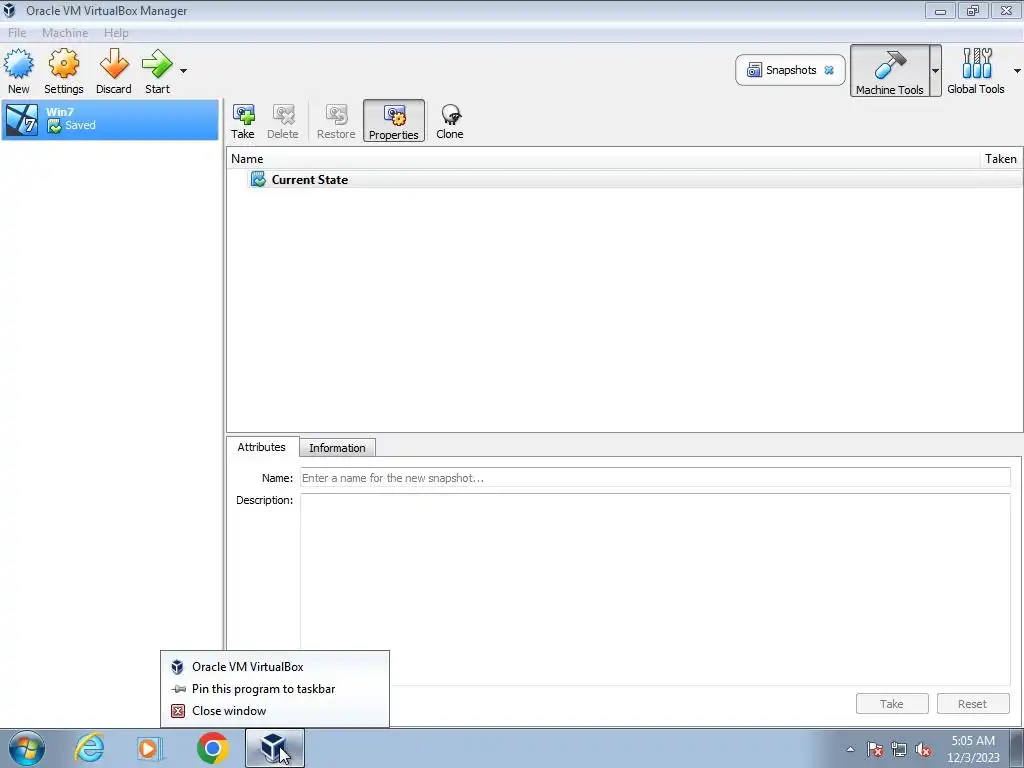Viewport: 1024px width, 768px height.
Task: Click the Restore snapshot icon
Action: point(336,121)
